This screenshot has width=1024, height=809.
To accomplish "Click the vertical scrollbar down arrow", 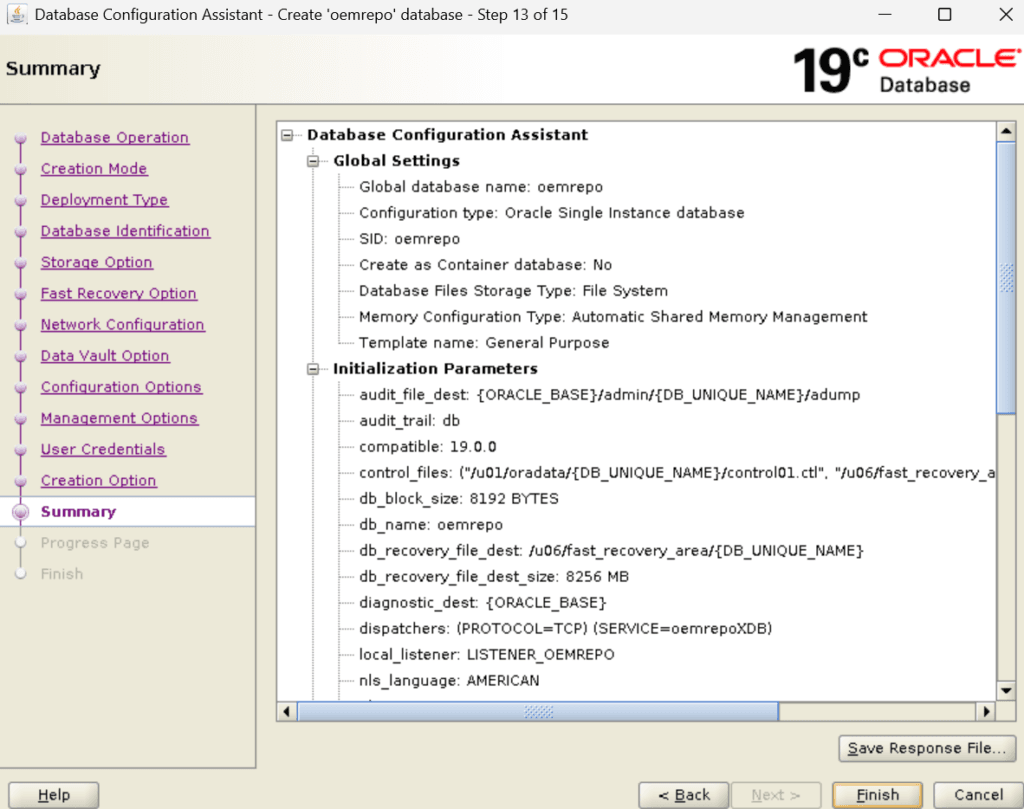I will click(1006, 691).
